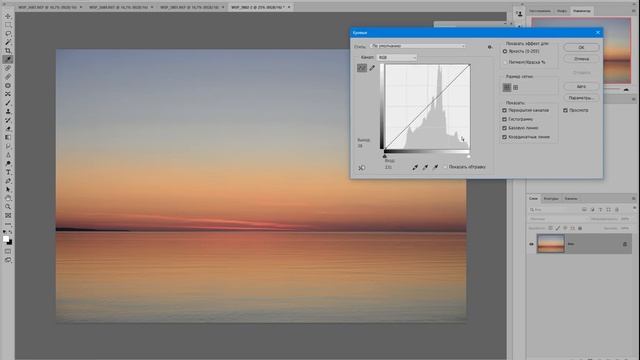The width and height of the screenshot is (640, 360).
Task: Open the Preset dropdown in Curves
Action: pos(418,46)
